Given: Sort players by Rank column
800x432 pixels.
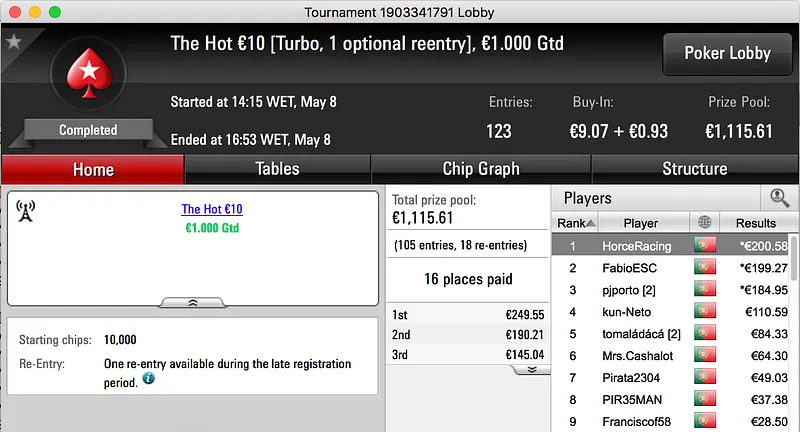Looking at the screenshot, I should tap(576, 223).
